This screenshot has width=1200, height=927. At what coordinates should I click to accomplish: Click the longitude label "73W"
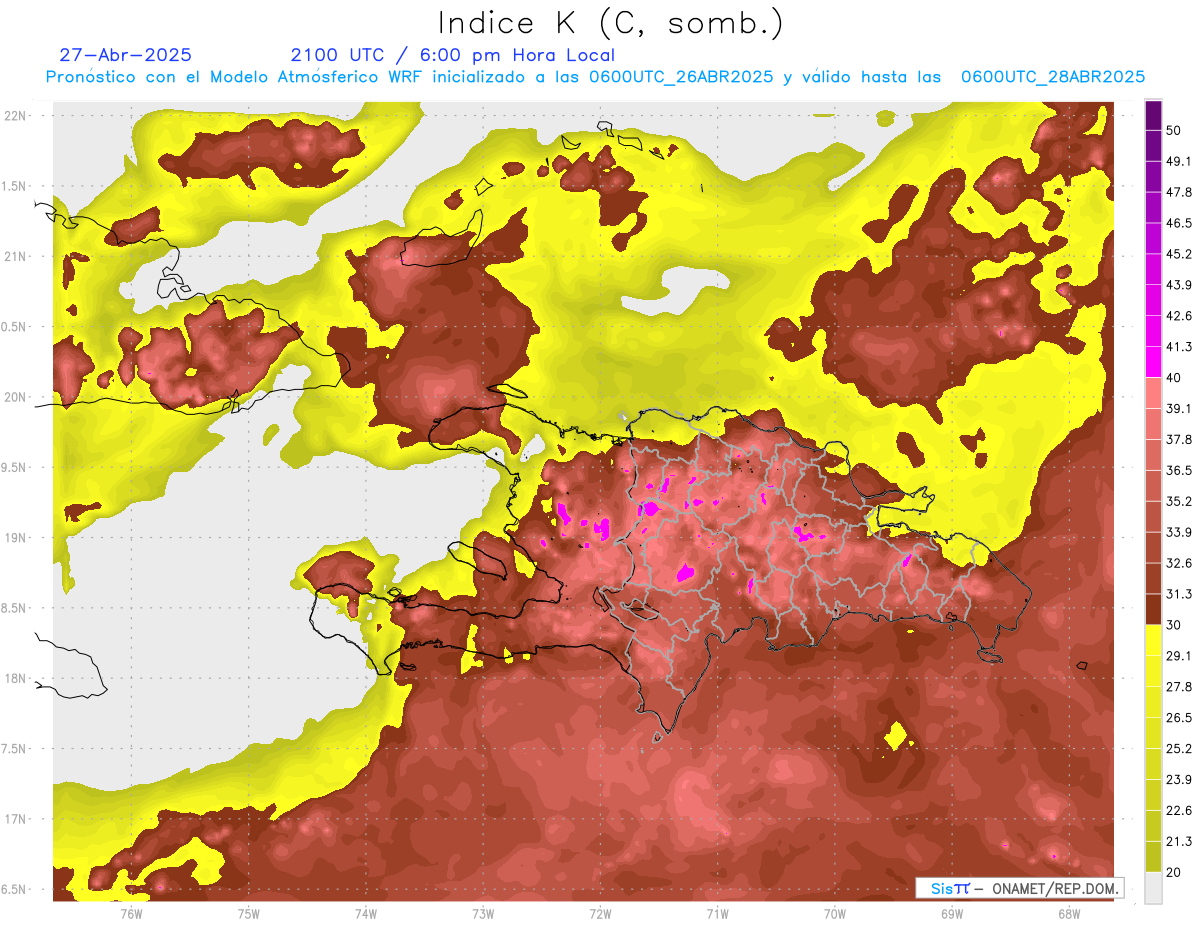pyautogui.click(x=483, y=913)
